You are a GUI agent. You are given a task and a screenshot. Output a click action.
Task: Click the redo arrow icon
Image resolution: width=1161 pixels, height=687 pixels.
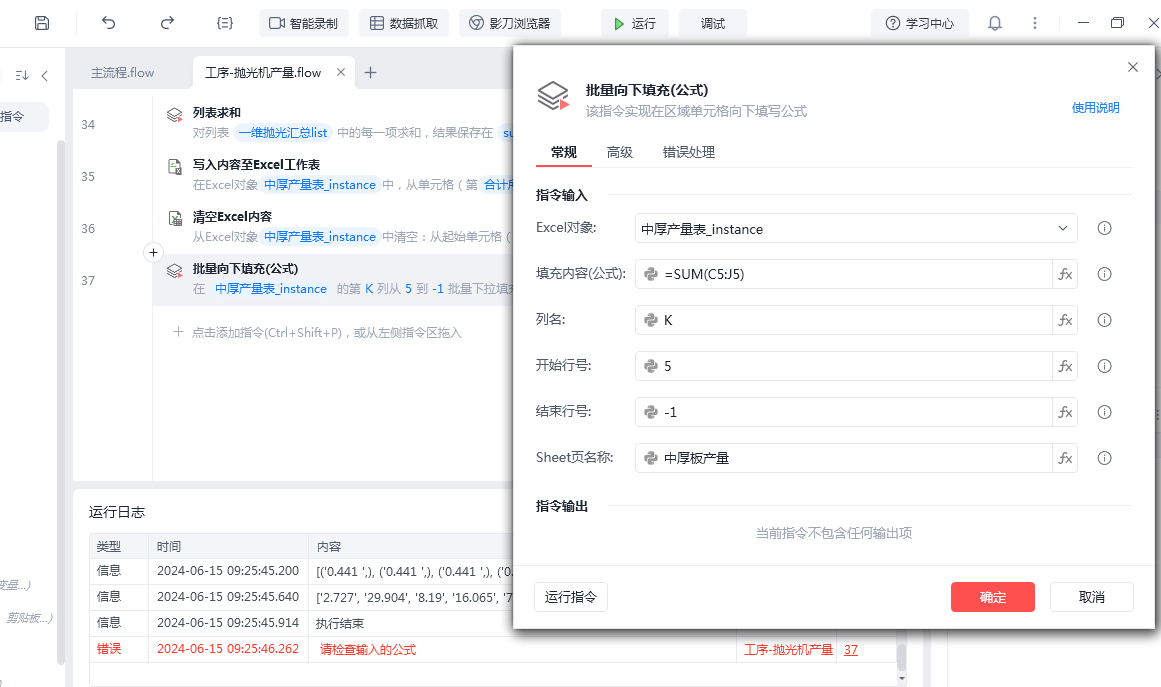pos(167,23)
